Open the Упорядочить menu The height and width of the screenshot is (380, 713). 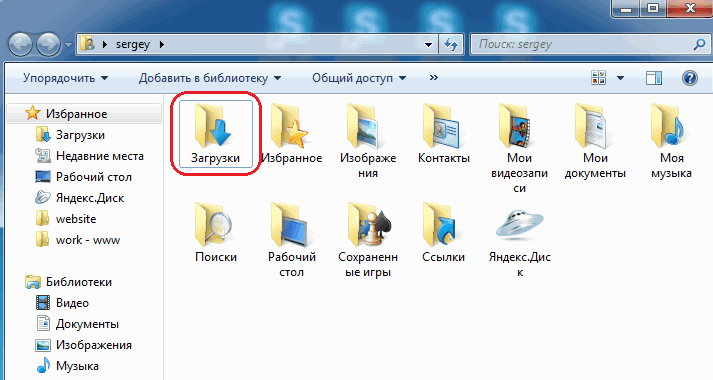66,78
